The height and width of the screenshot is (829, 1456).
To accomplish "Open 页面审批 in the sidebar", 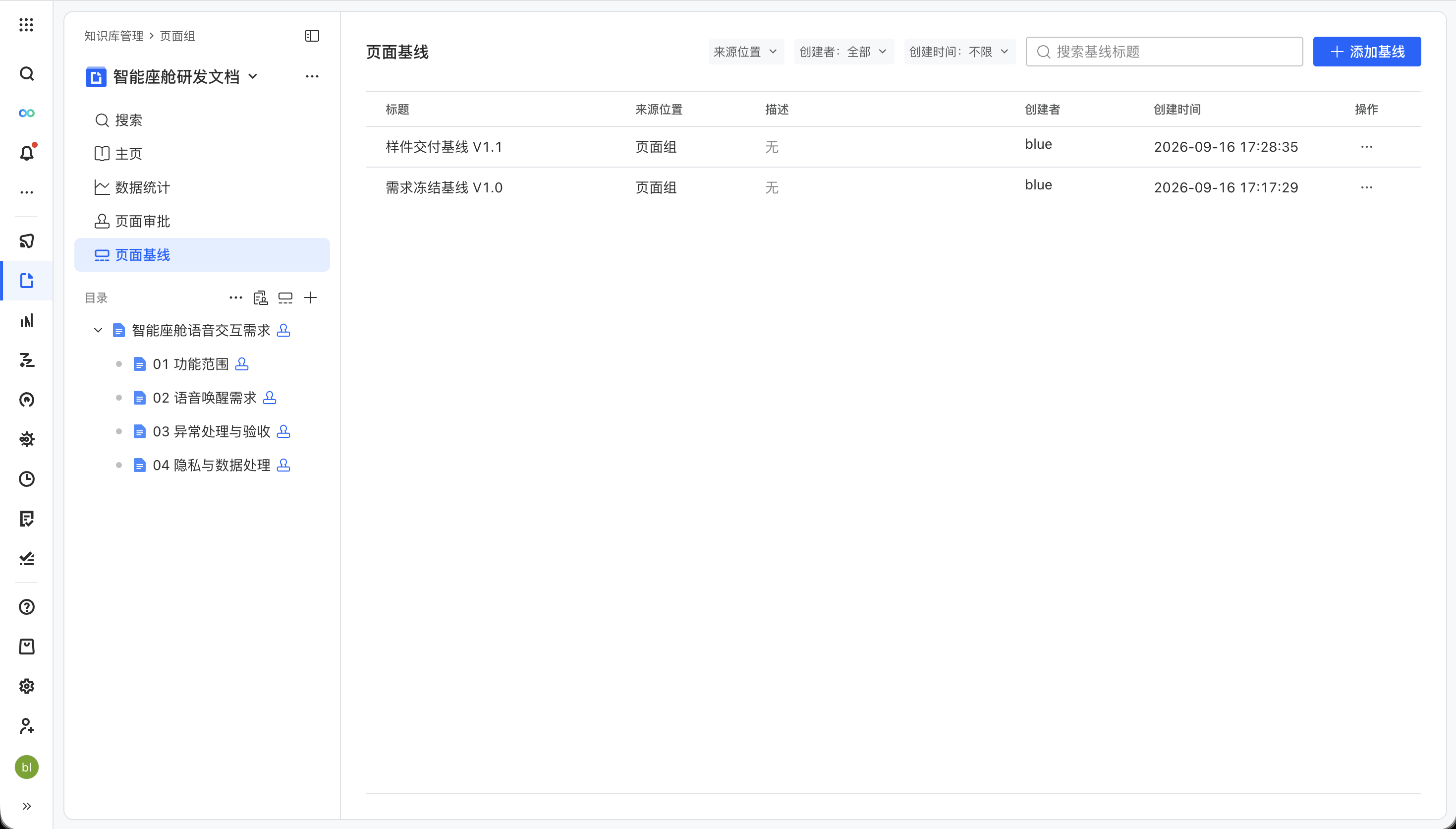I will [x=202, y=221].
